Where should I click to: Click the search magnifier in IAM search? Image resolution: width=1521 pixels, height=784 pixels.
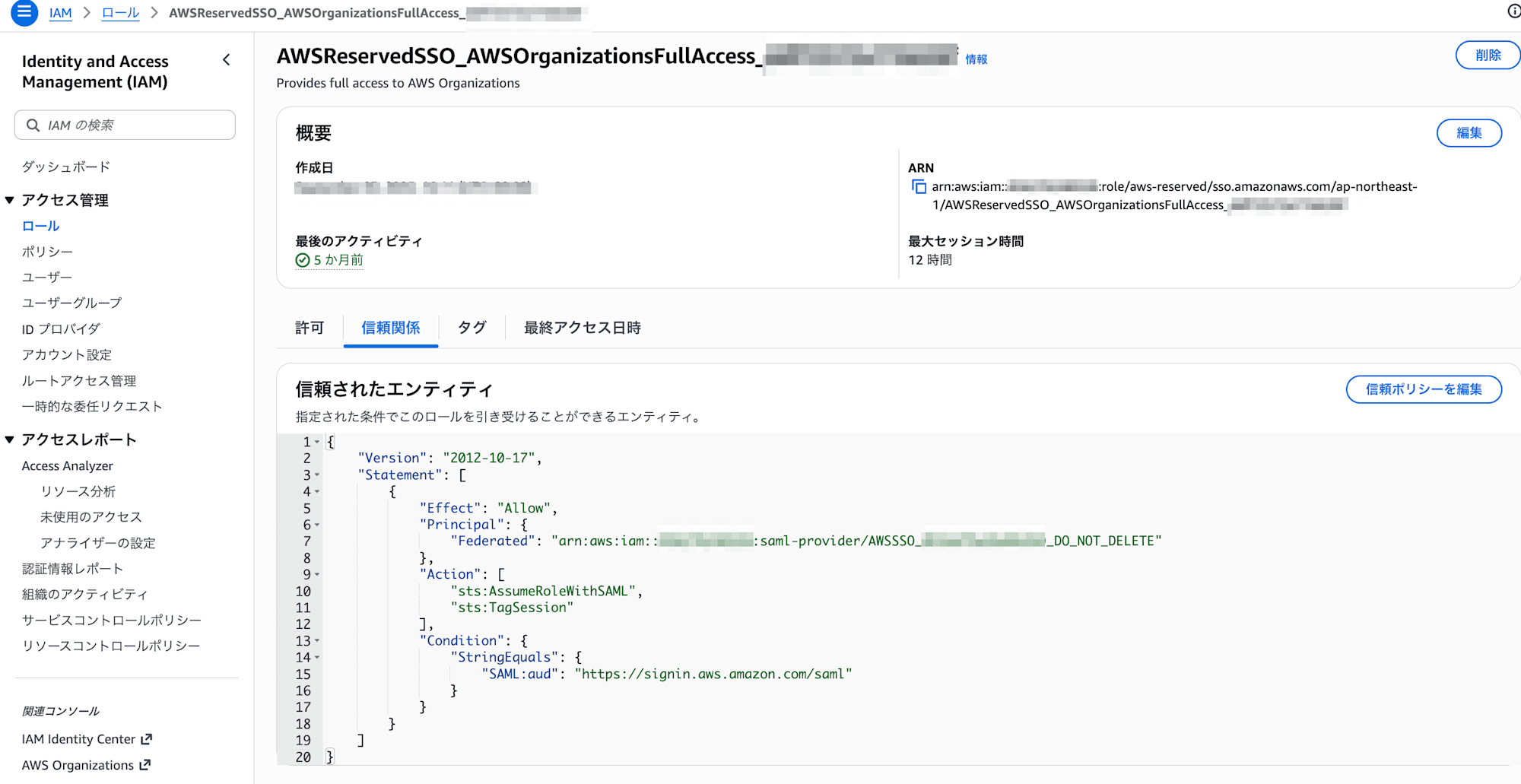click(33, 125)
